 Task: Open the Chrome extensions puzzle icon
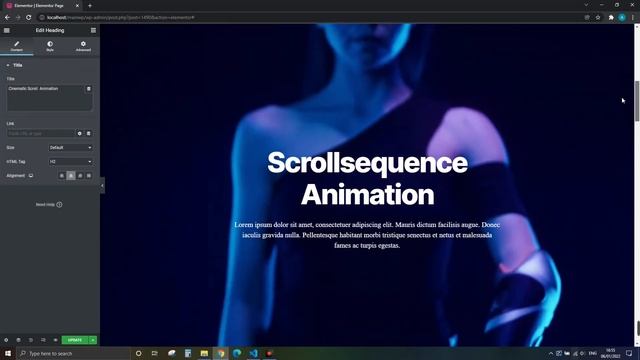coord(611,18)
